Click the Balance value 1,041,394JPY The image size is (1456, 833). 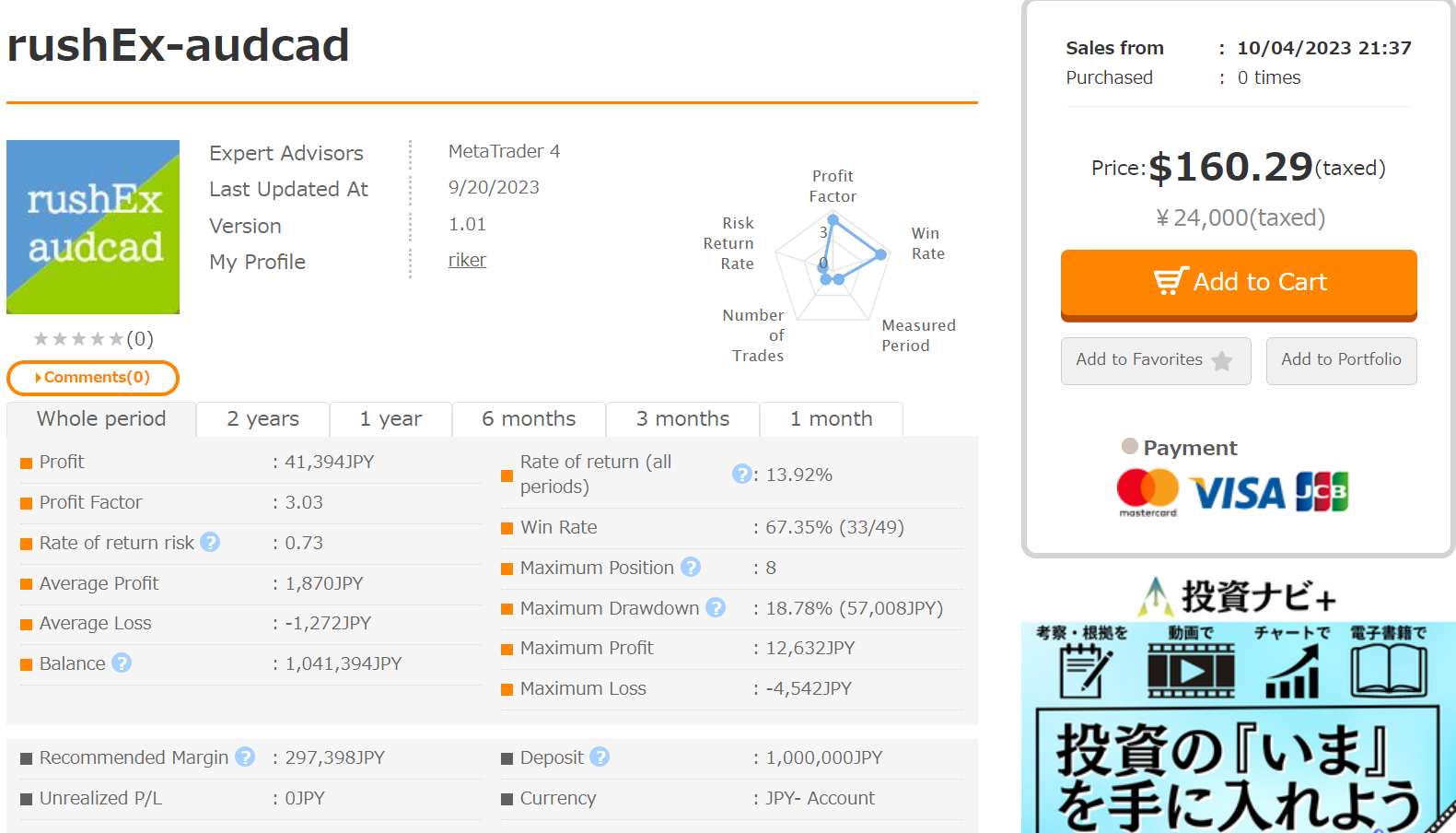344,663
